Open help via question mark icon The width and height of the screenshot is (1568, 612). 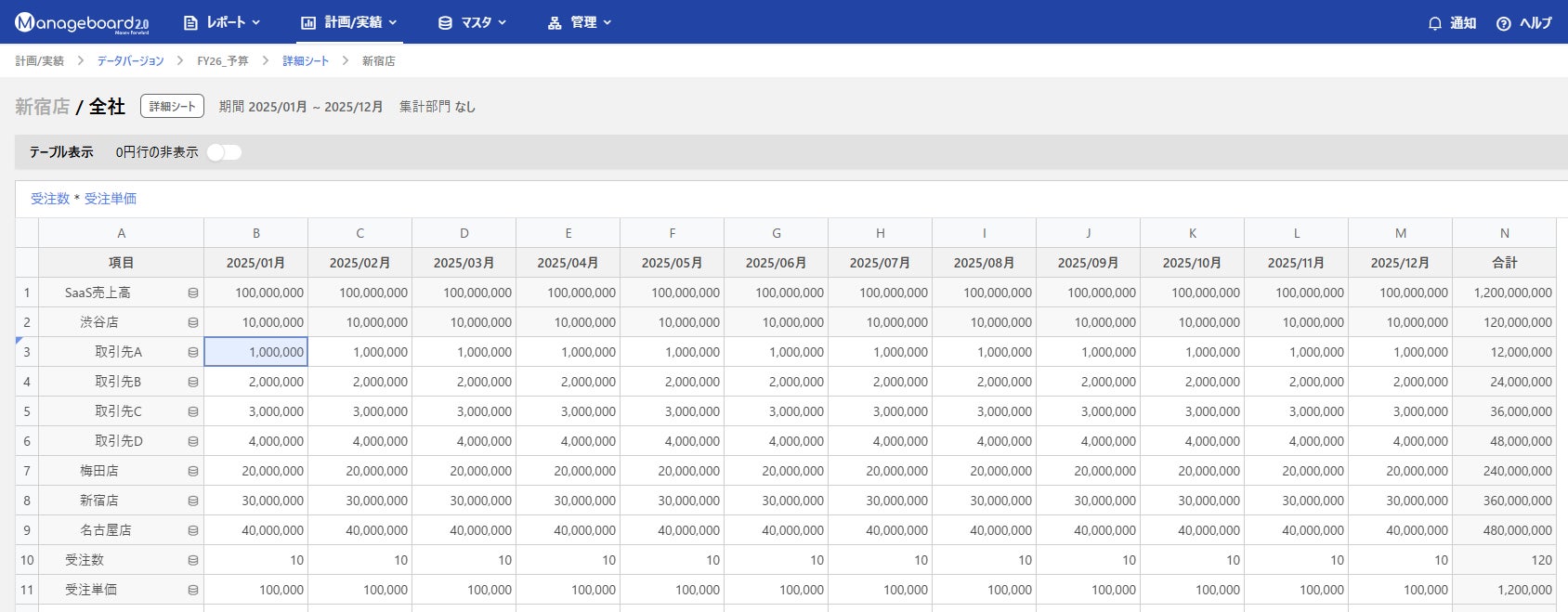pyautogui.click(x=1503, y=23)
